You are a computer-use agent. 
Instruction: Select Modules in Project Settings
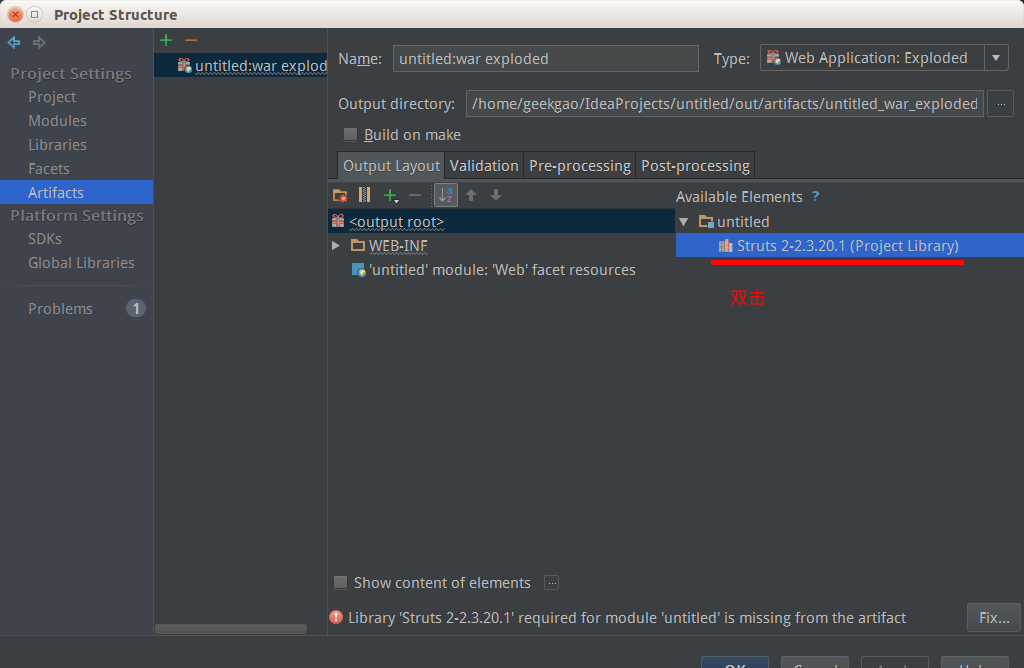57,121
